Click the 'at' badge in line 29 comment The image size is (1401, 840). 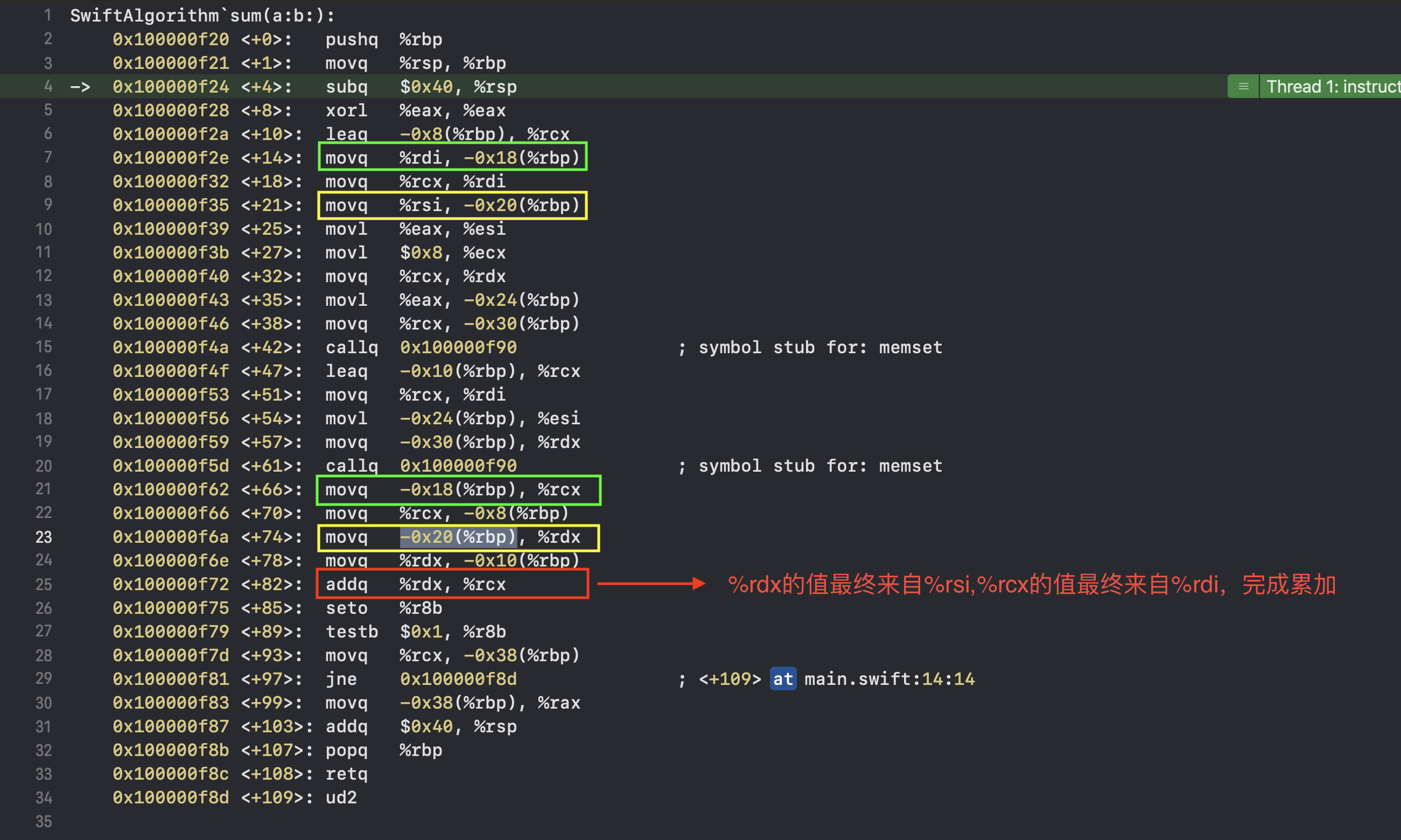tap(783, 679)
